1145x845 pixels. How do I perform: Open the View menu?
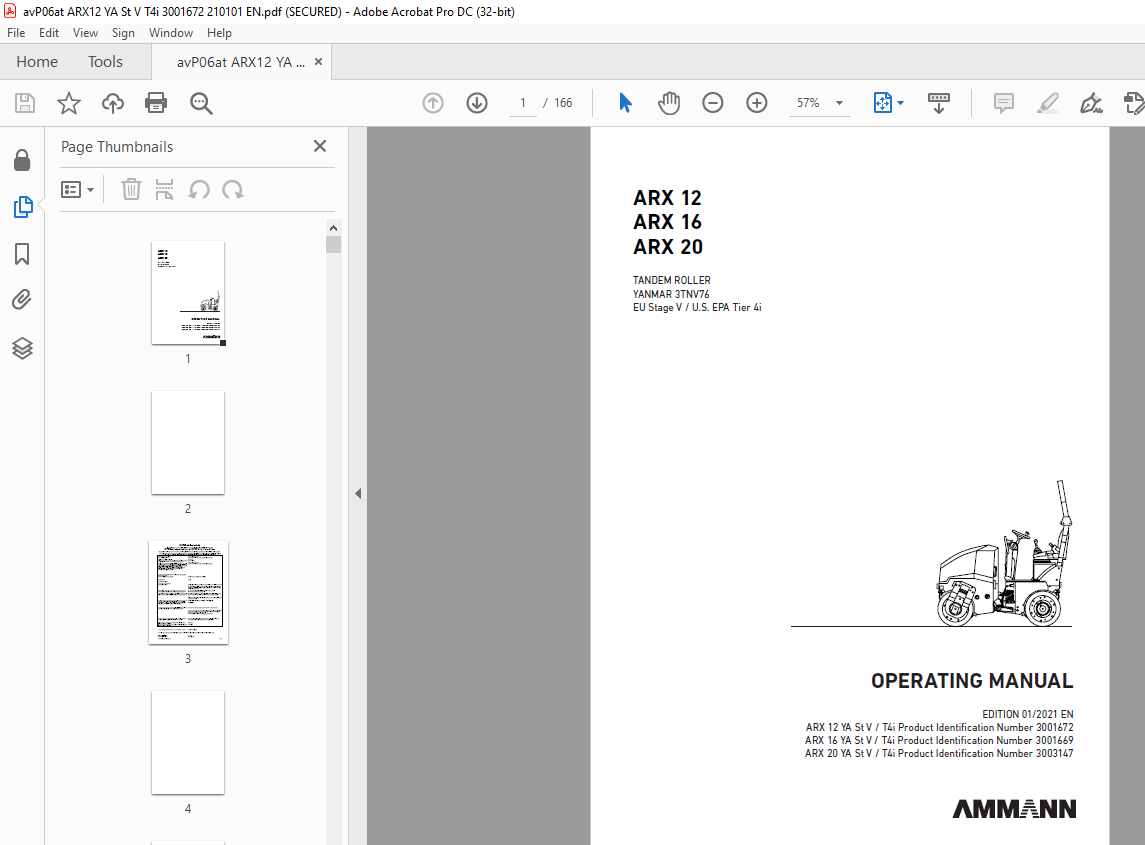pyautogui.click(x=85, y=33)
